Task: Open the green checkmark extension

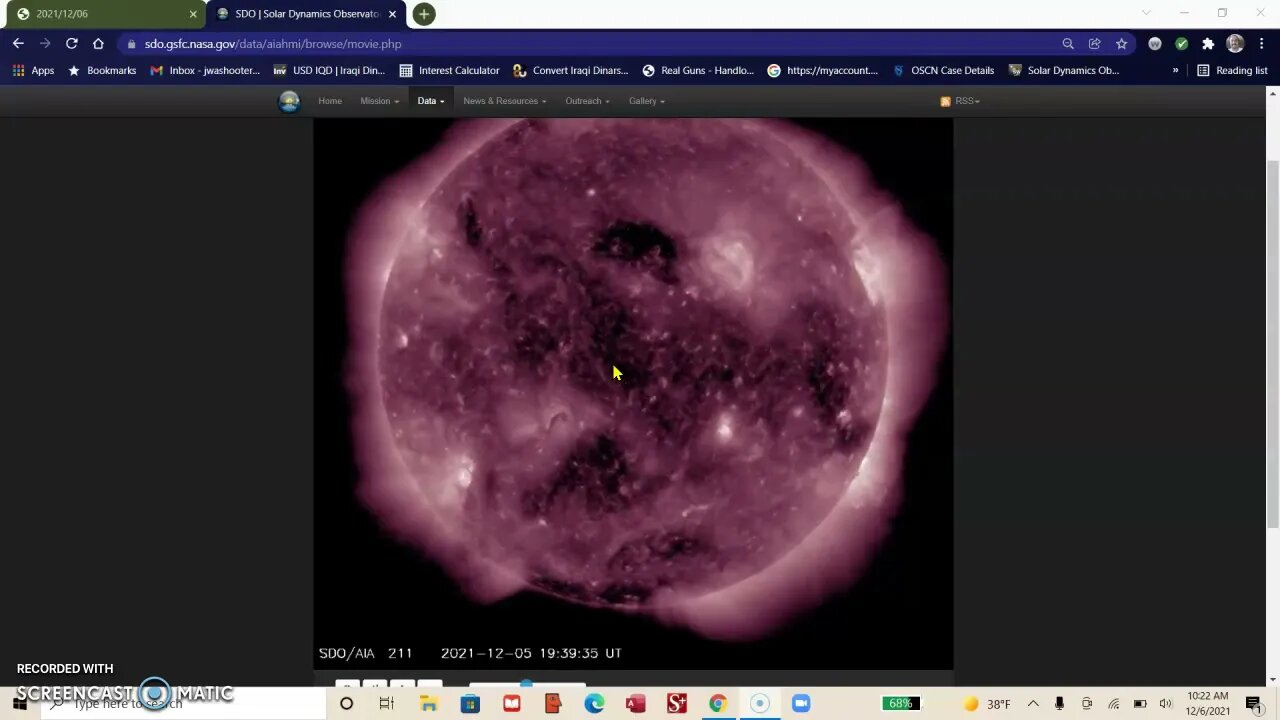Action: [1182, 44]
